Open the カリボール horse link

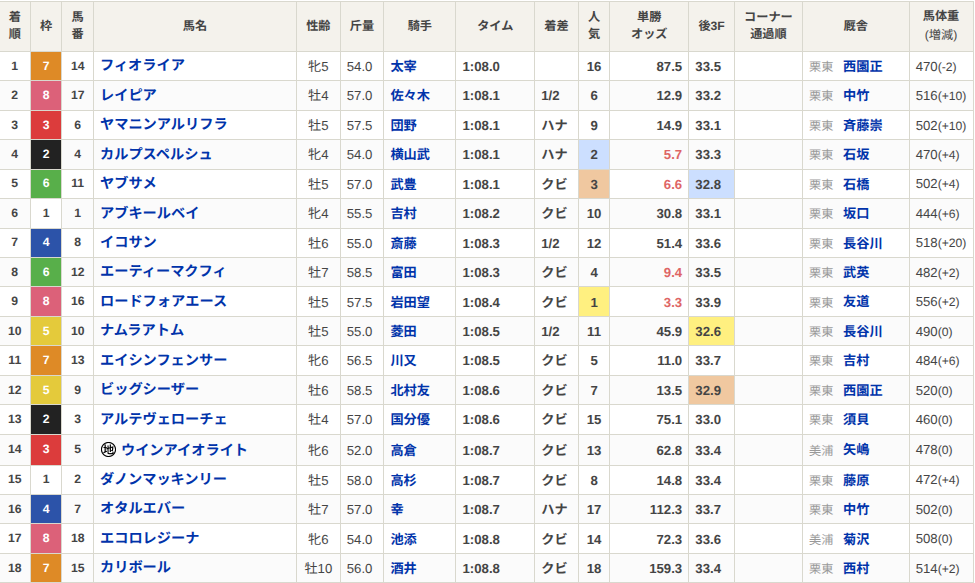[135, 567]
